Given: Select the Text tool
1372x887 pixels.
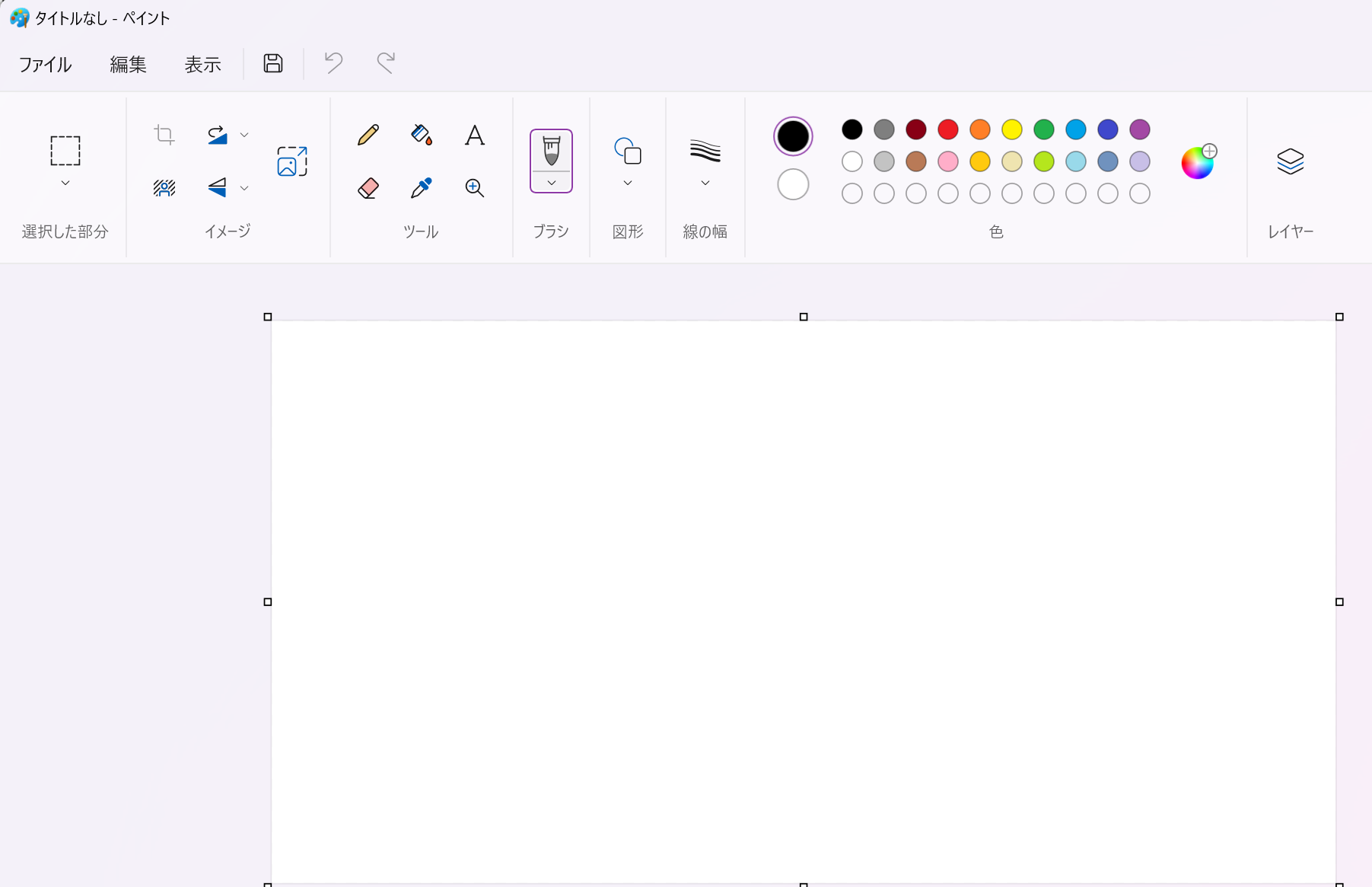Looking at the screenshot, I should [x=474, y=136].
